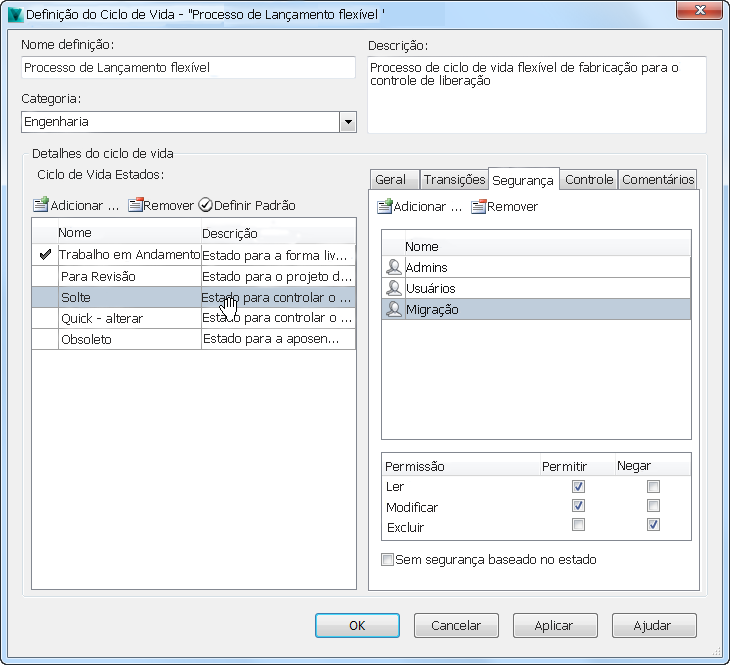Viewport: 730px width, 665px height.
Task: Select the Trabalho em Andamento state
Action: pyautogui.click(x=194, y=255)
